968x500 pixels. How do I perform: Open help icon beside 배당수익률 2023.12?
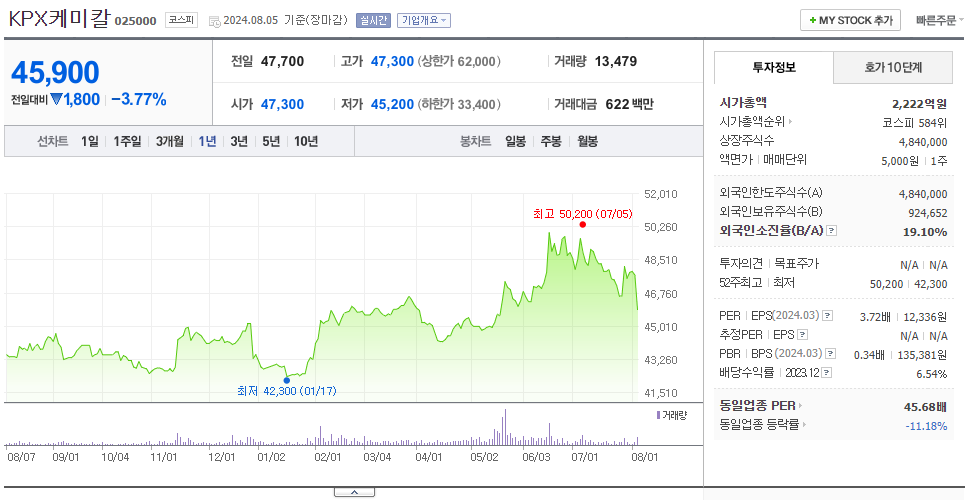tap(827, 373)
